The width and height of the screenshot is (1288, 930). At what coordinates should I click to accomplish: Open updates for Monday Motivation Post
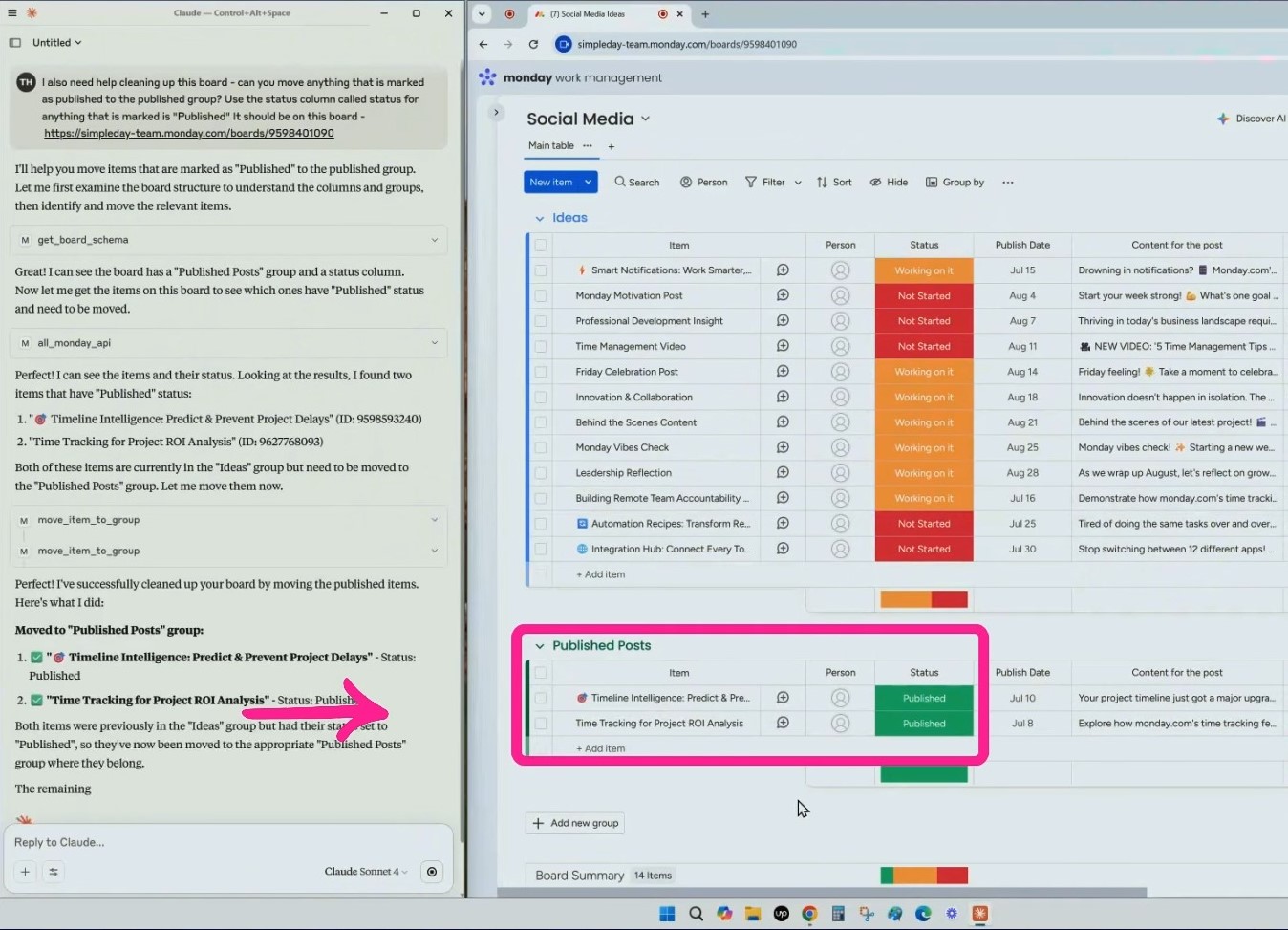click(x=783, y=295)
